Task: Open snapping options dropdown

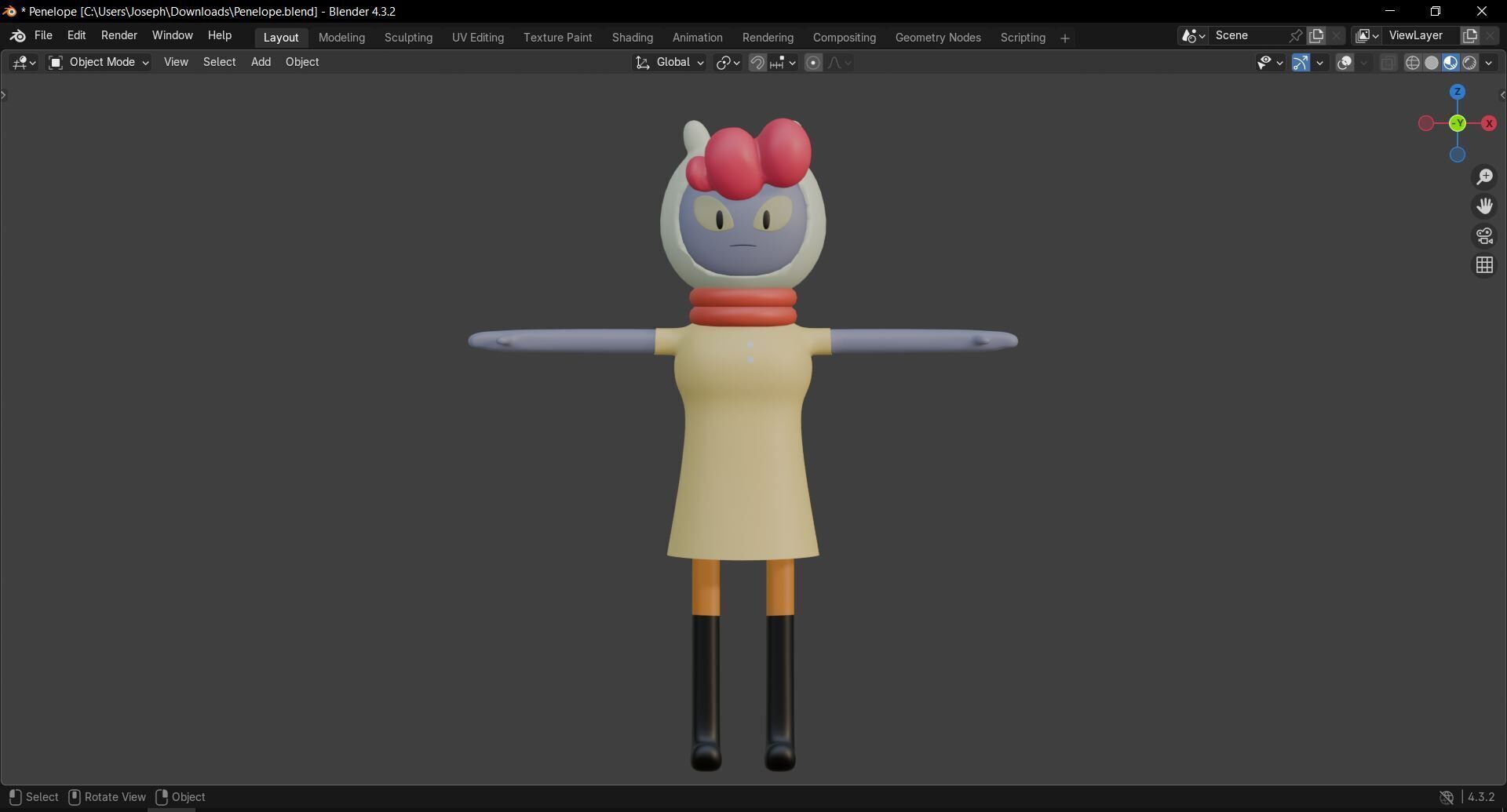Action: [x=784, y=63]
